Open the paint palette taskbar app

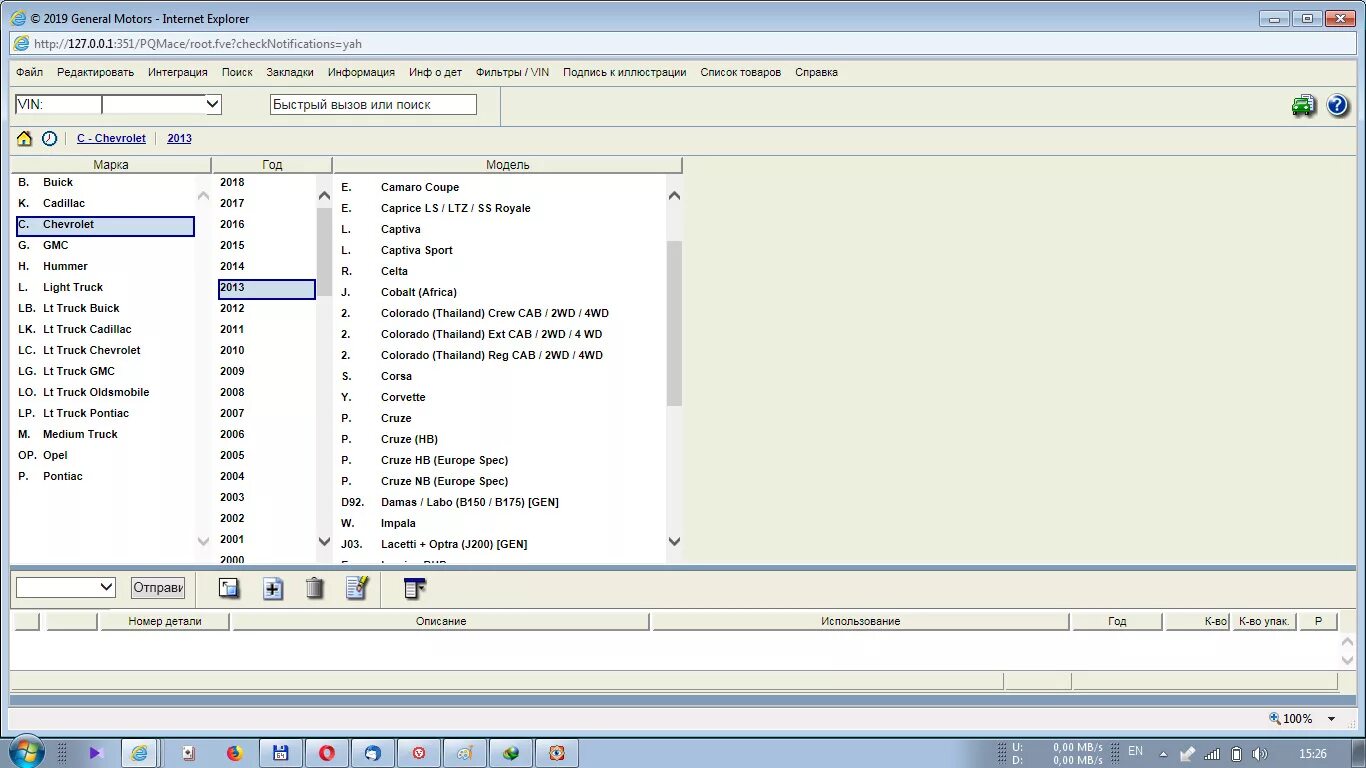point(465,753)
